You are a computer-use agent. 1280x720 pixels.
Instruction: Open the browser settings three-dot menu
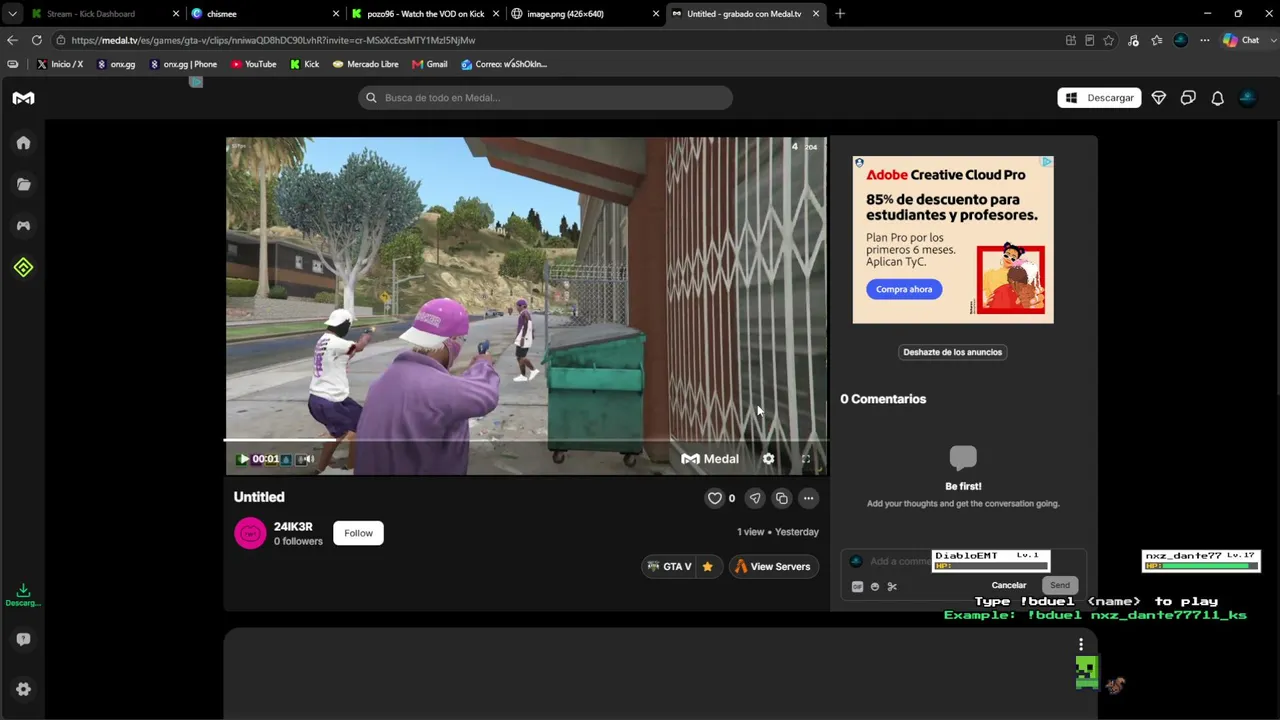pyautogui.click(x=1204, y=40)
